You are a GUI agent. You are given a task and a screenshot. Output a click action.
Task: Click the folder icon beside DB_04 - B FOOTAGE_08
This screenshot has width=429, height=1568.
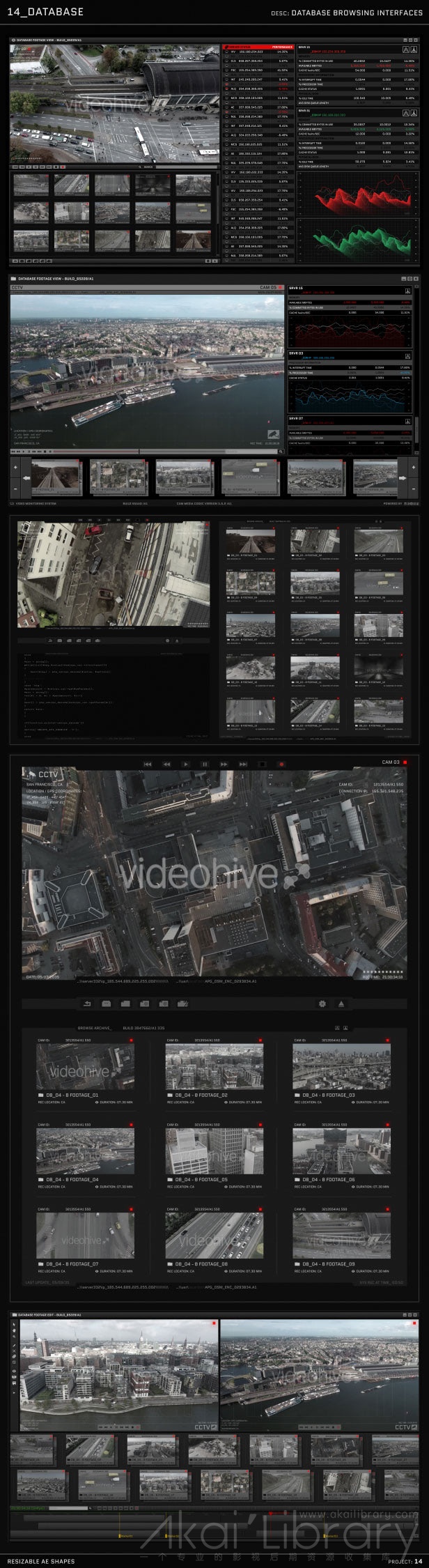click(170, 1263)
